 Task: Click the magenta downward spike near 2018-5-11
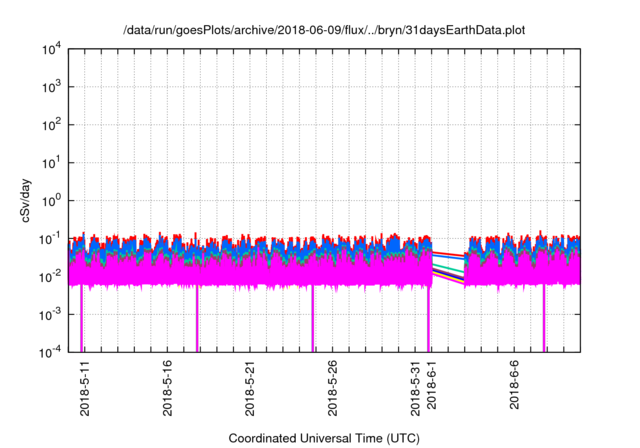point(81,320)
